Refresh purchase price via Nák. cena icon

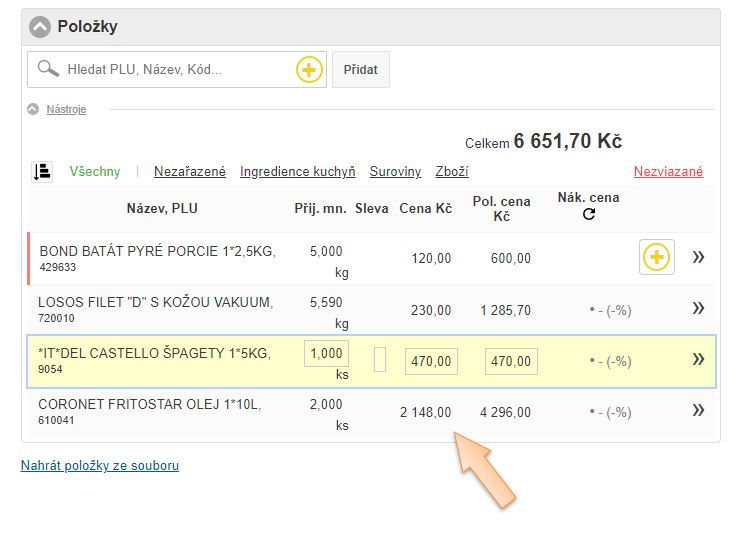(588, 214)
